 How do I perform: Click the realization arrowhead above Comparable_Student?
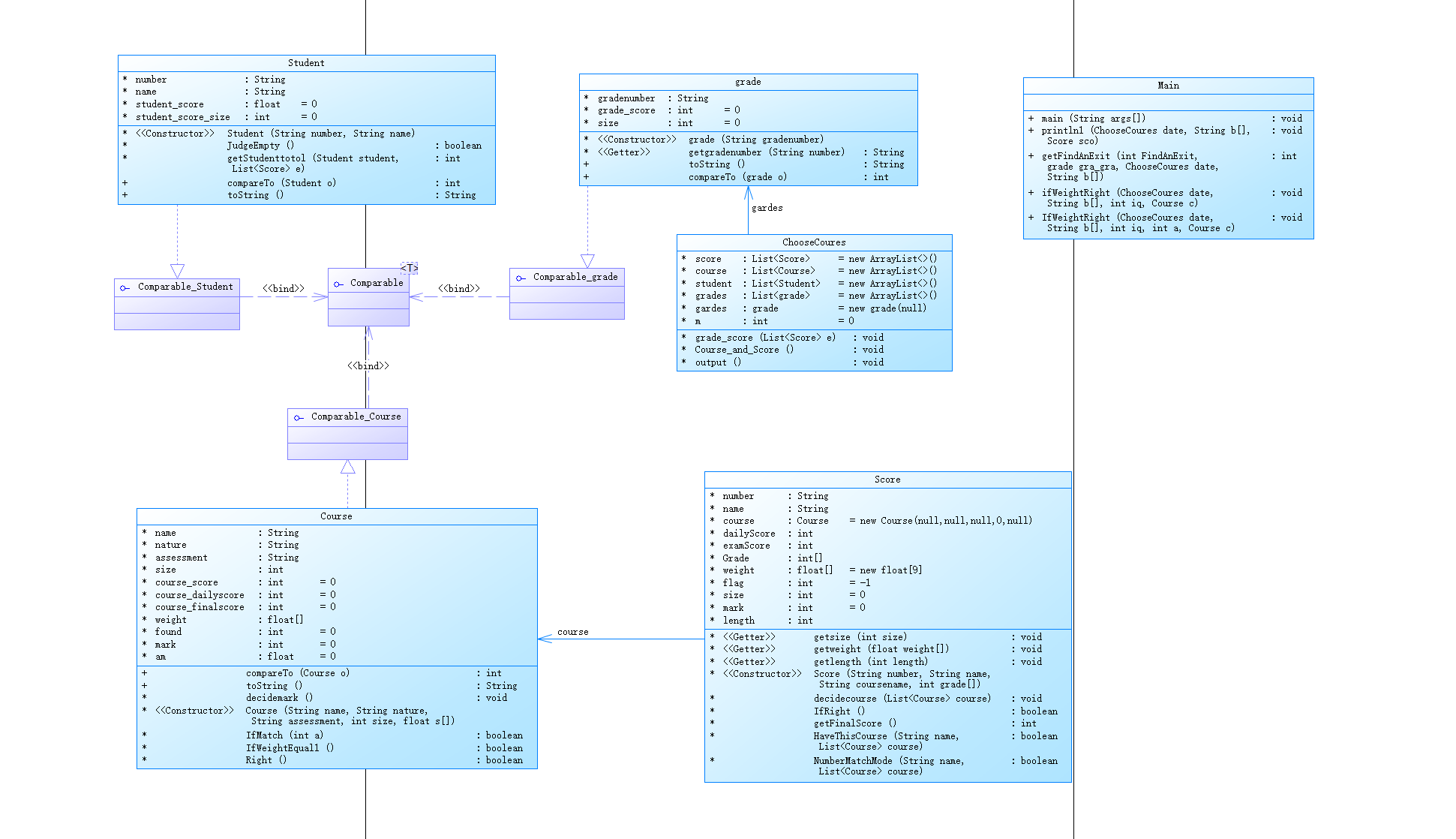pyautogui.click(x=177, y=270)
